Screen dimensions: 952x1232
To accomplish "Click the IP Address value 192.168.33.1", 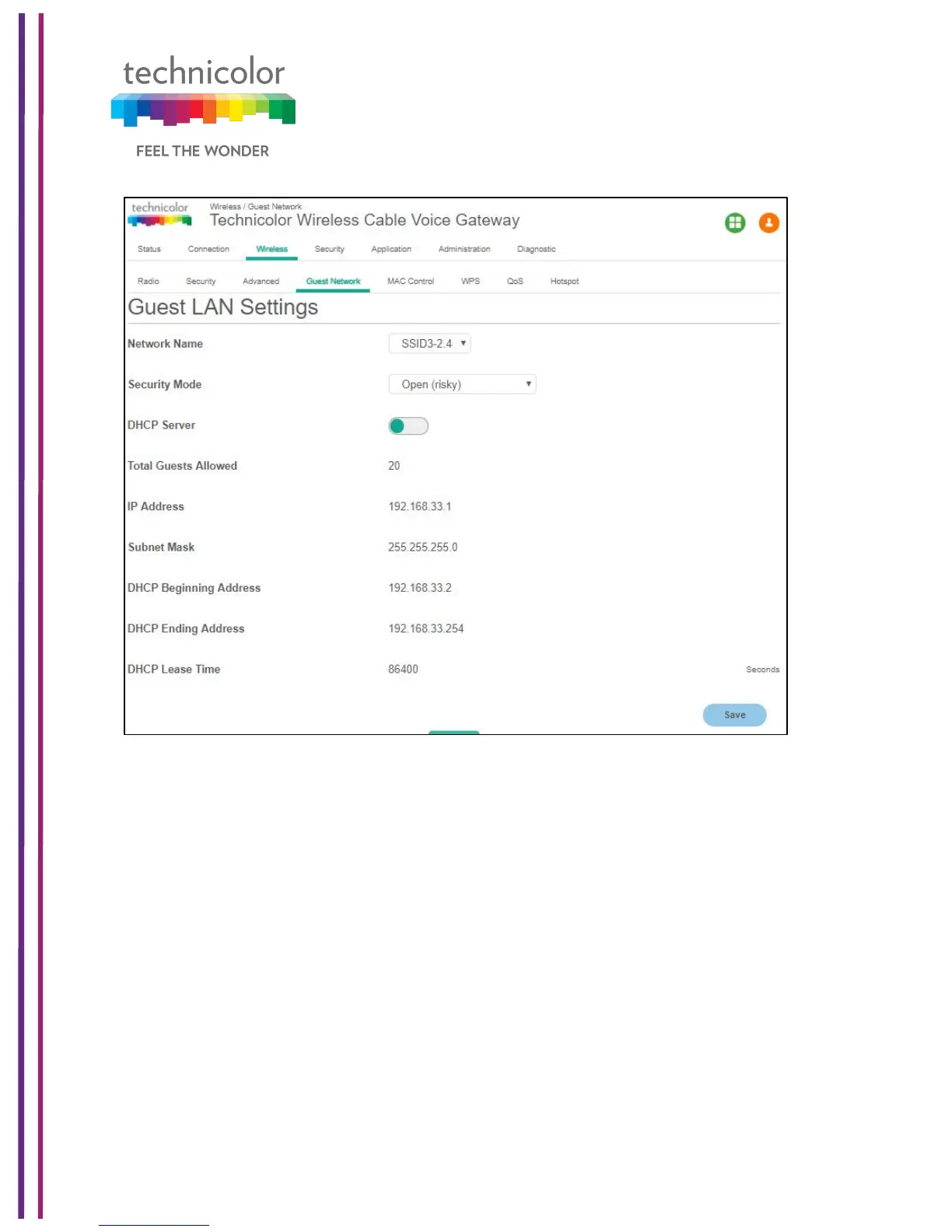I will point(420,506).
